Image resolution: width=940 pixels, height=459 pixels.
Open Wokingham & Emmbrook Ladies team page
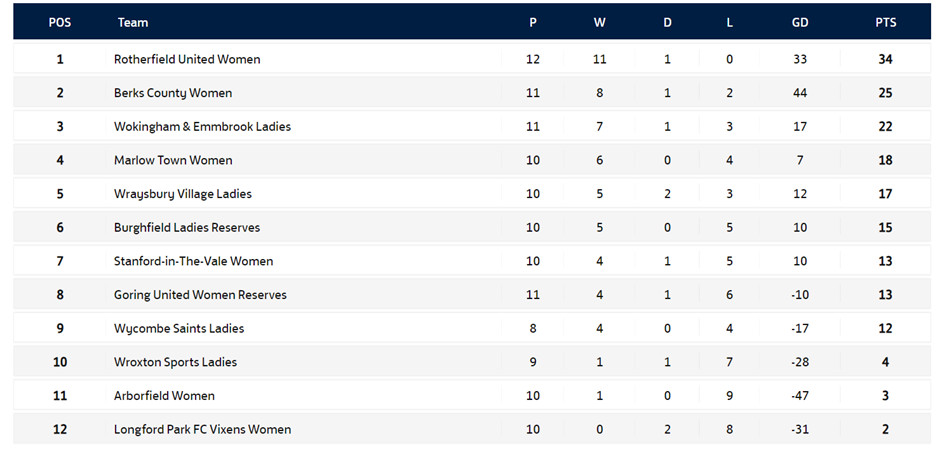tap(202, 127)
